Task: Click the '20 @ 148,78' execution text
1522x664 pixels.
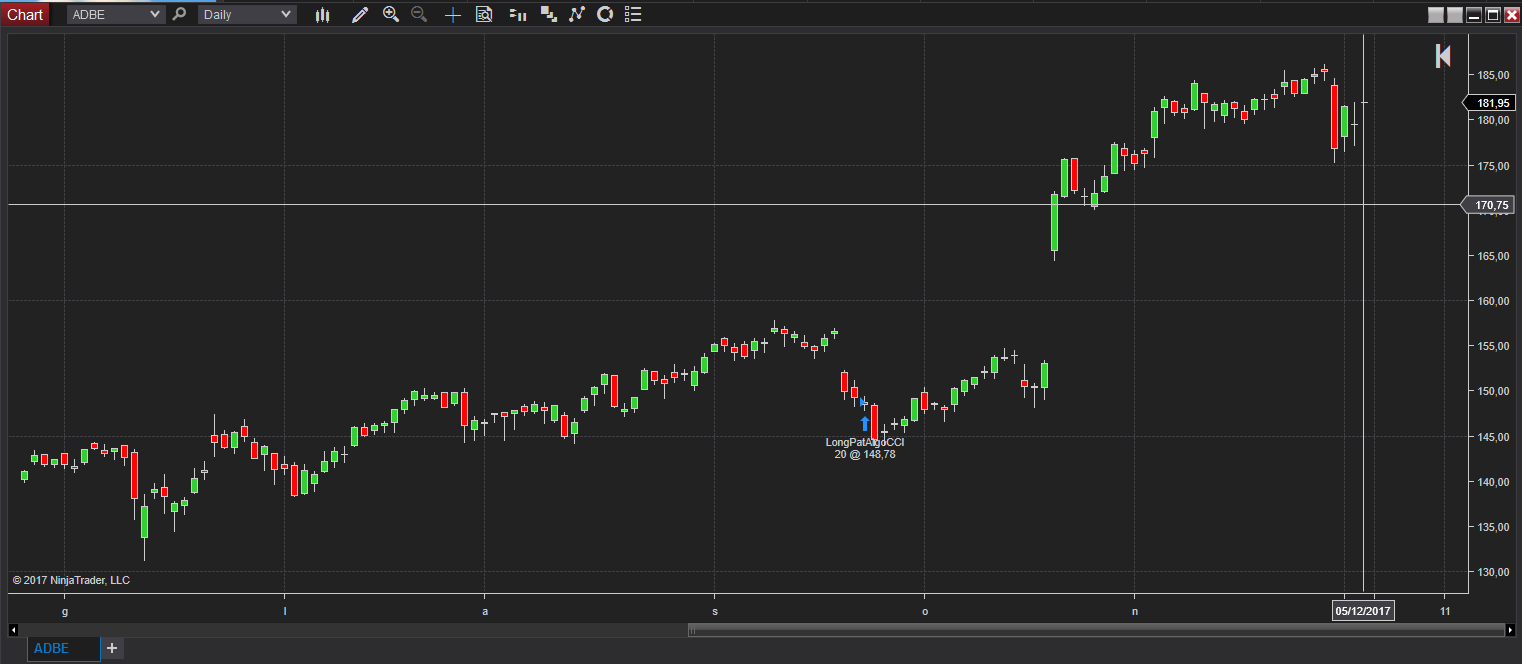Action: 865,455
